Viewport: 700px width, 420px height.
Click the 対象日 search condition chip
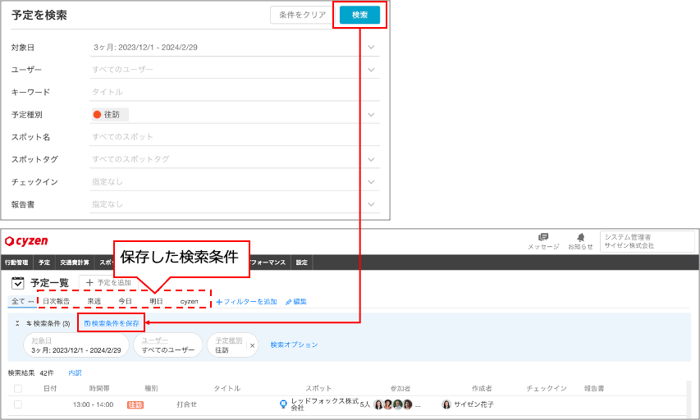click(76, 345)
